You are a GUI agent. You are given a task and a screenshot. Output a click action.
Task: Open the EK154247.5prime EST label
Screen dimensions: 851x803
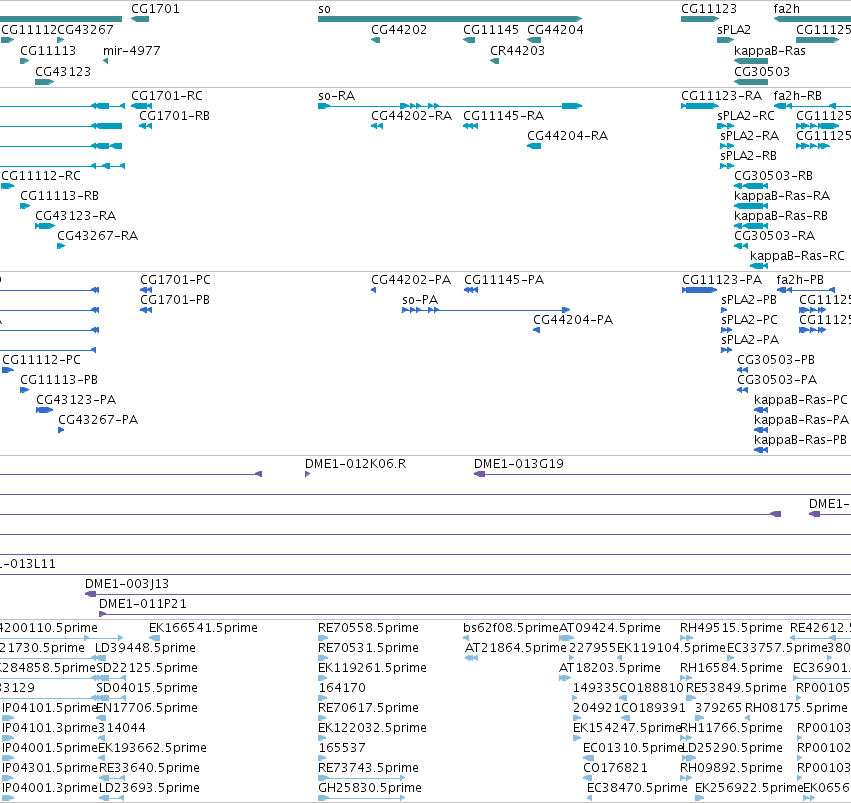627,728
